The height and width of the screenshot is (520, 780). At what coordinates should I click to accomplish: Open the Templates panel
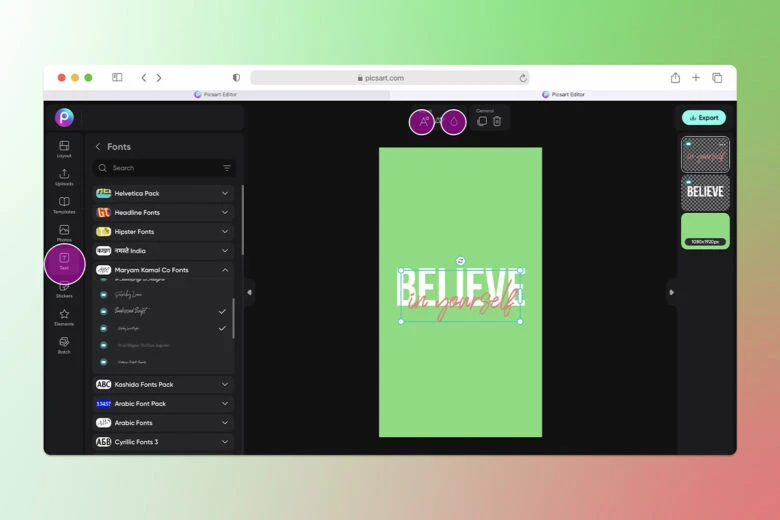(x=64, y=205)
